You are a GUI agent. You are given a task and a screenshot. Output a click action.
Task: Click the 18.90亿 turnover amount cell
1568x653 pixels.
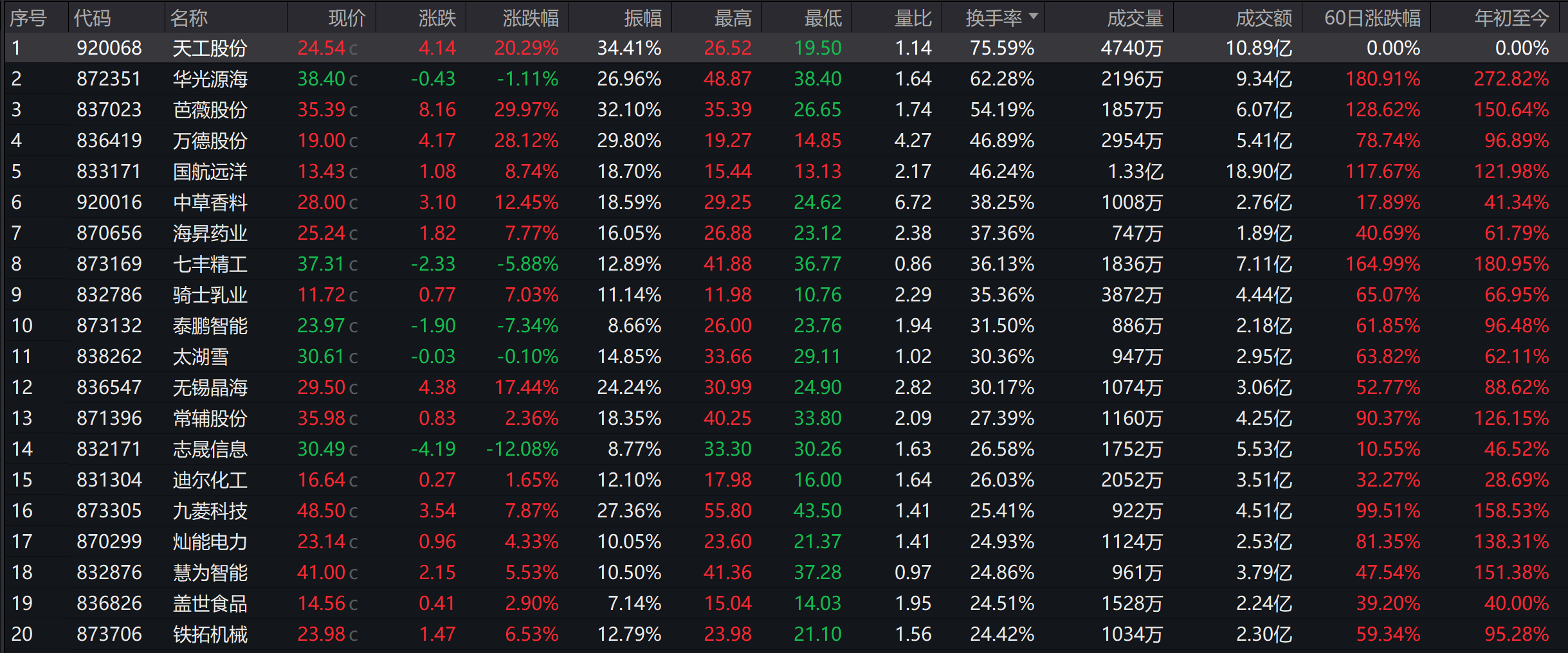coord(1259,172)
